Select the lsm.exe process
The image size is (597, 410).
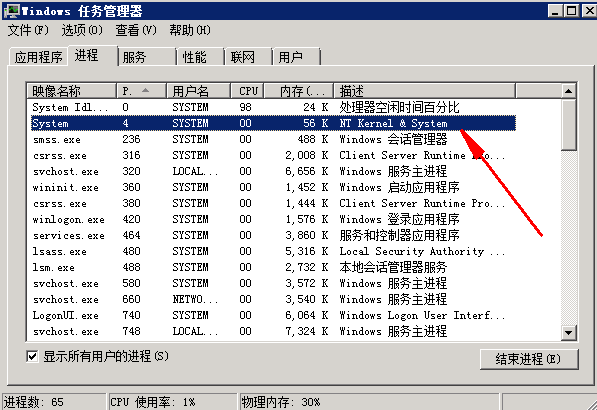coord(273,267)
